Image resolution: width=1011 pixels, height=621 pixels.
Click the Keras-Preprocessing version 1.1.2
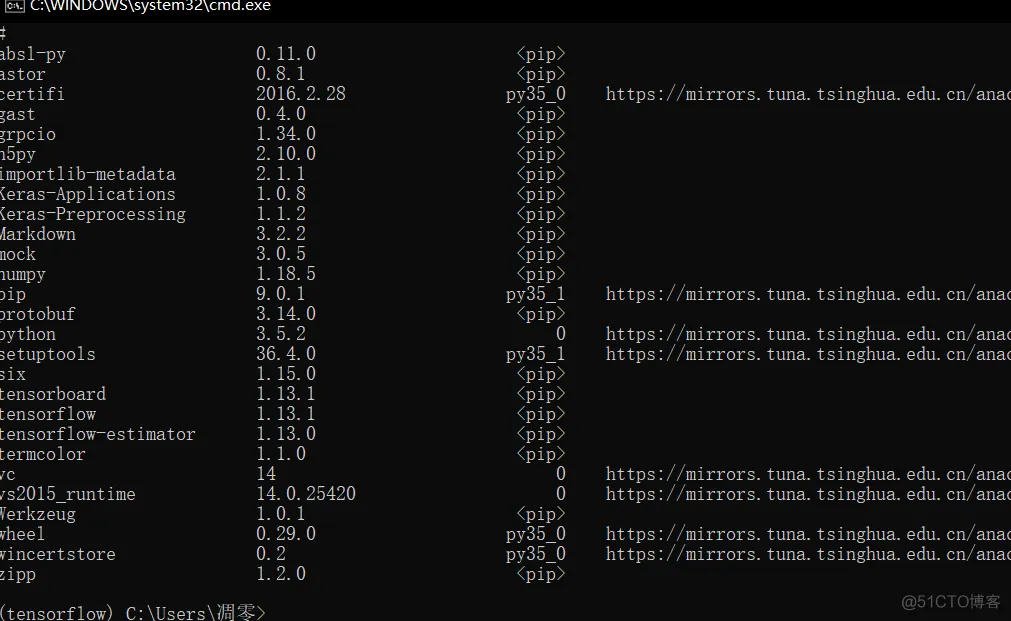(280, 214)
